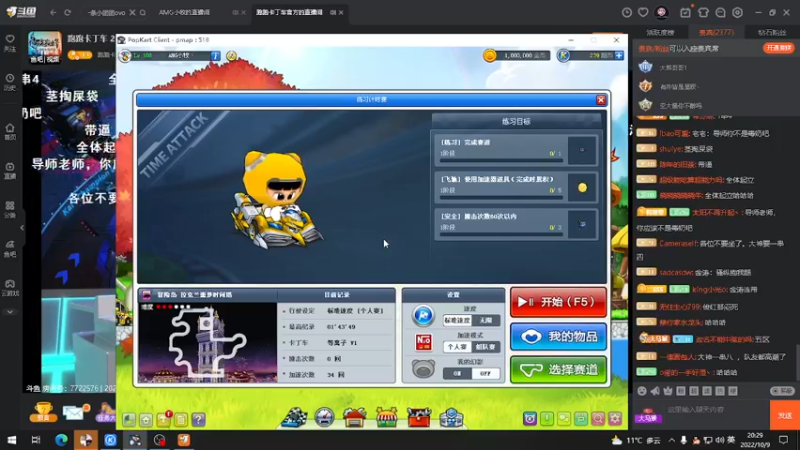Screen dimensions: 800x450
Task: Click the green 选择赛道 track select button
Action: pyautogui.click(x=558, y=369)
